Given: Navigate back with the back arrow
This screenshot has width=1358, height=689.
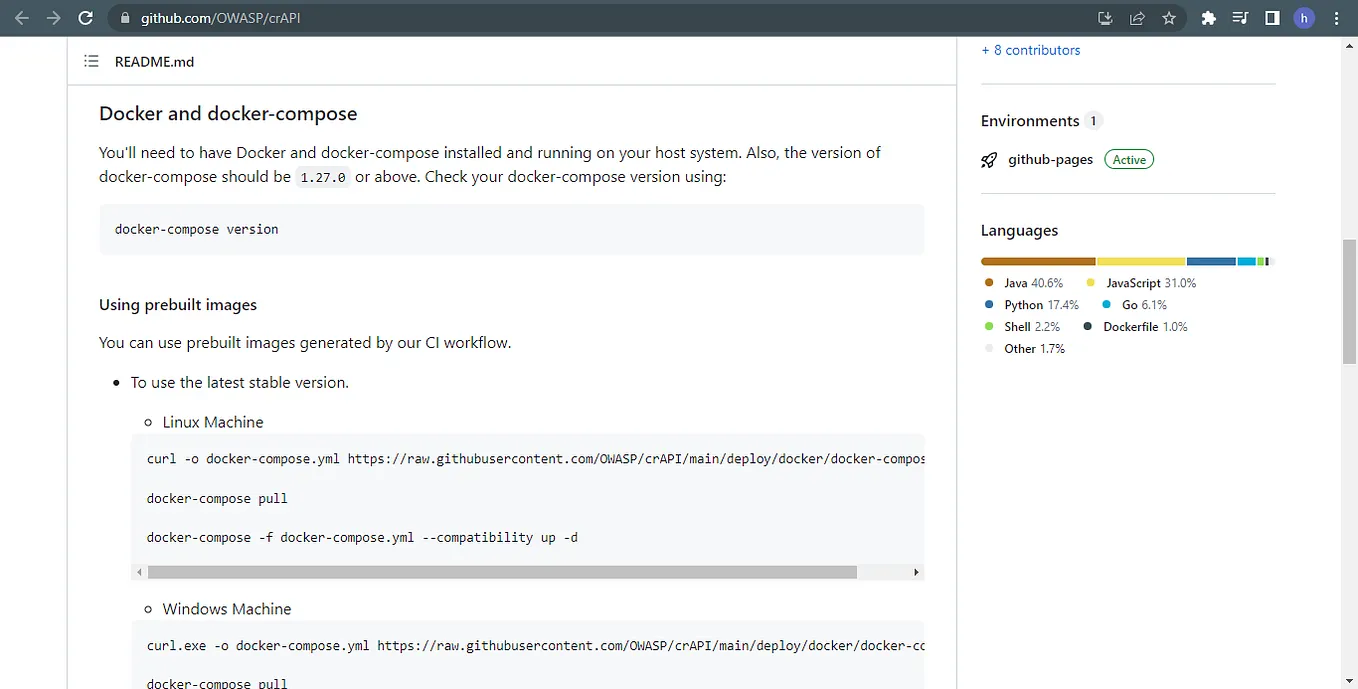Looking at the screenshot, I should (21, 17).
